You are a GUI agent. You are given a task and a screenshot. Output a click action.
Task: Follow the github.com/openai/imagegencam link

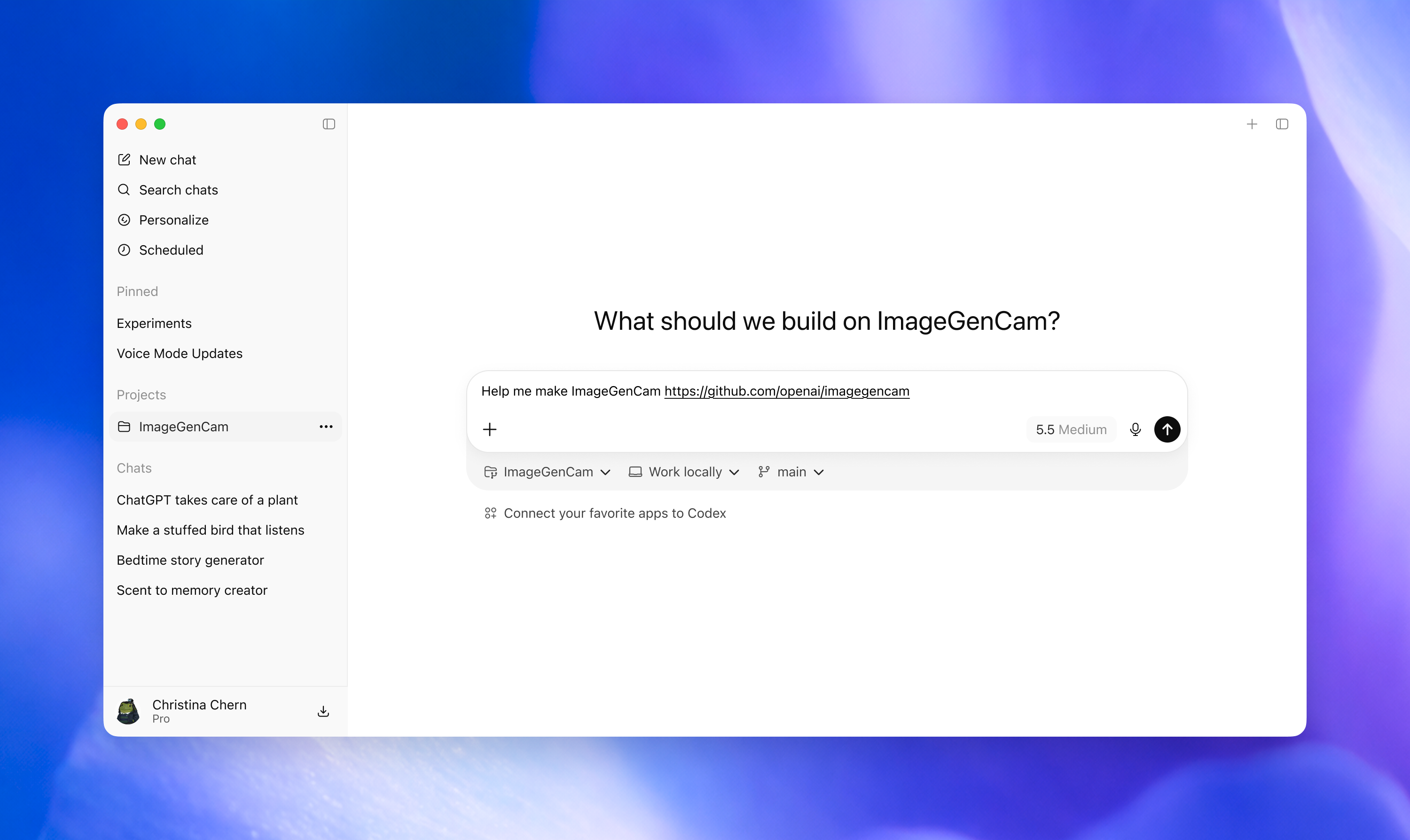tap(786, 391)
